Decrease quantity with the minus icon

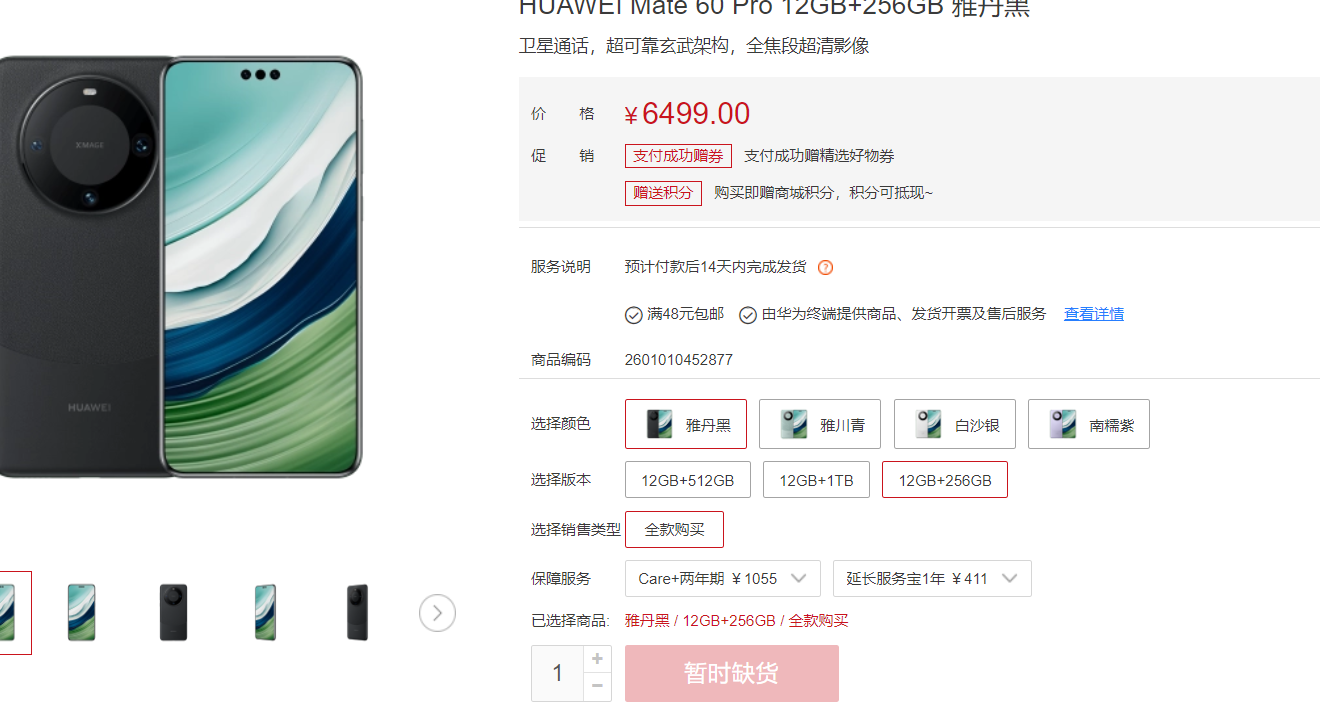point(597,686)
